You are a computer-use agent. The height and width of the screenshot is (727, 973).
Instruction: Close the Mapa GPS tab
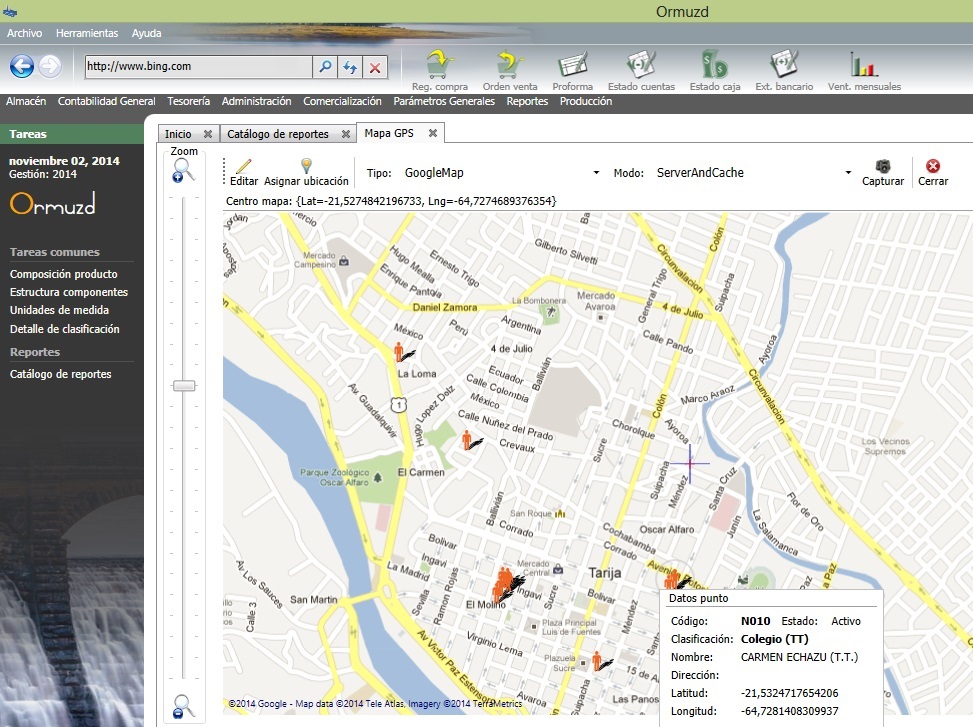(433, 133)
